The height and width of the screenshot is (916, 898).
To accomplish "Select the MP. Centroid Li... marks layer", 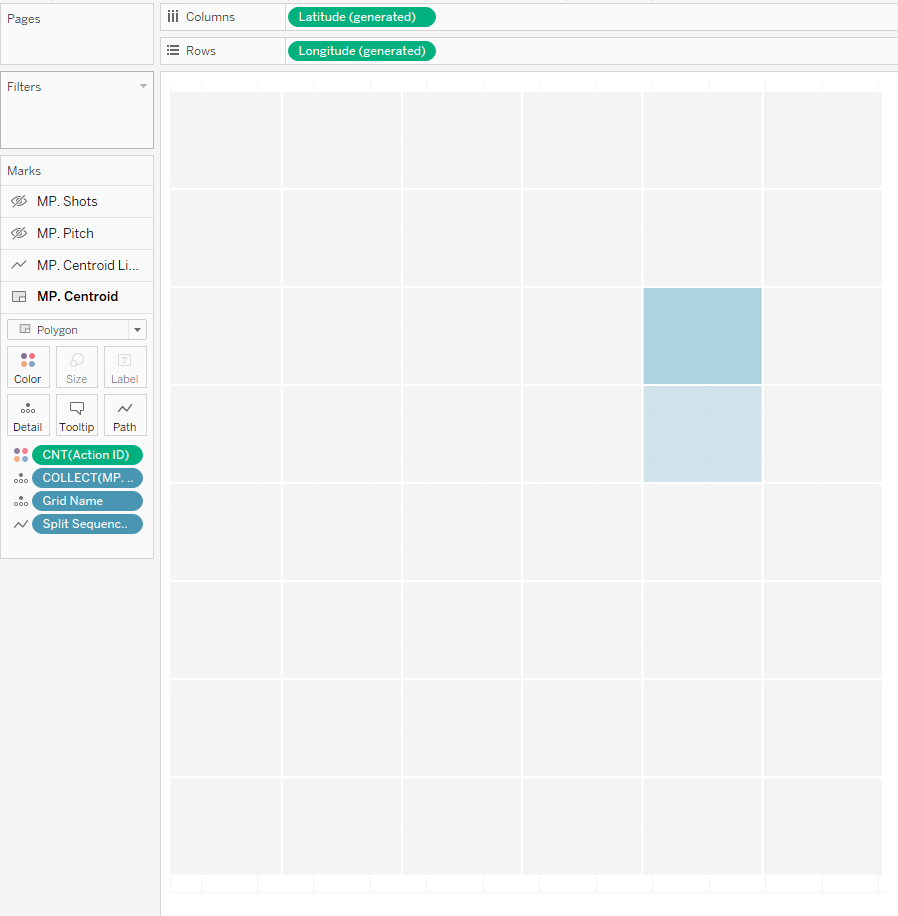I will coord(87,265).
